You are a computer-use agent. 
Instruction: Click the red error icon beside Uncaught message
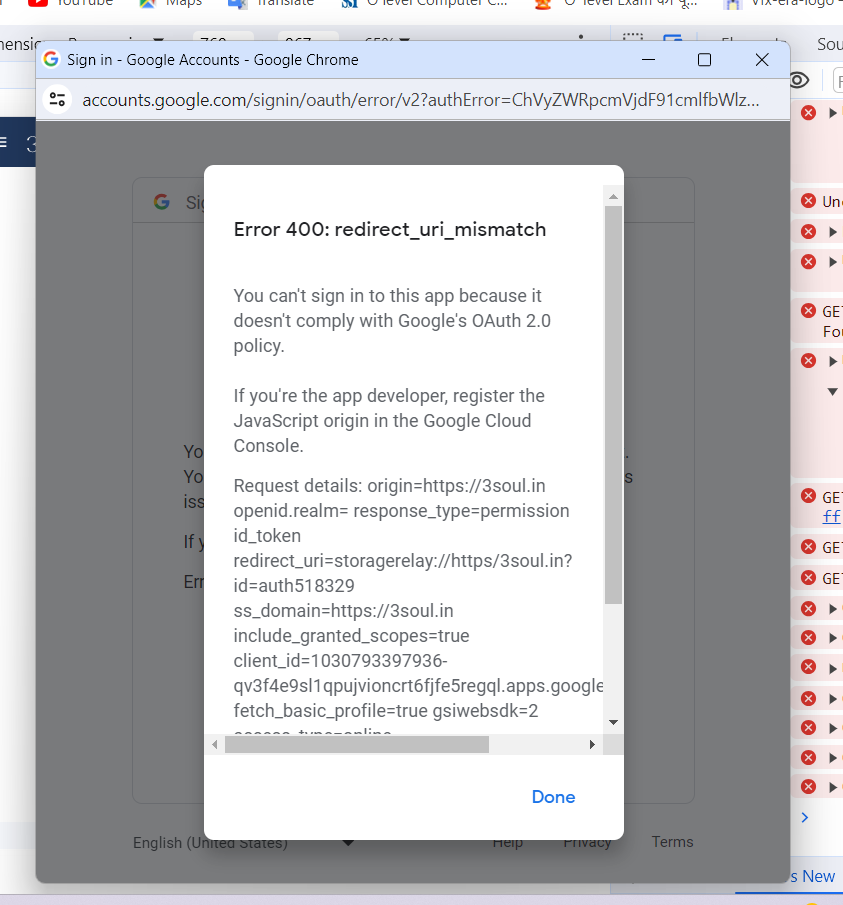(x=808, y=201)
